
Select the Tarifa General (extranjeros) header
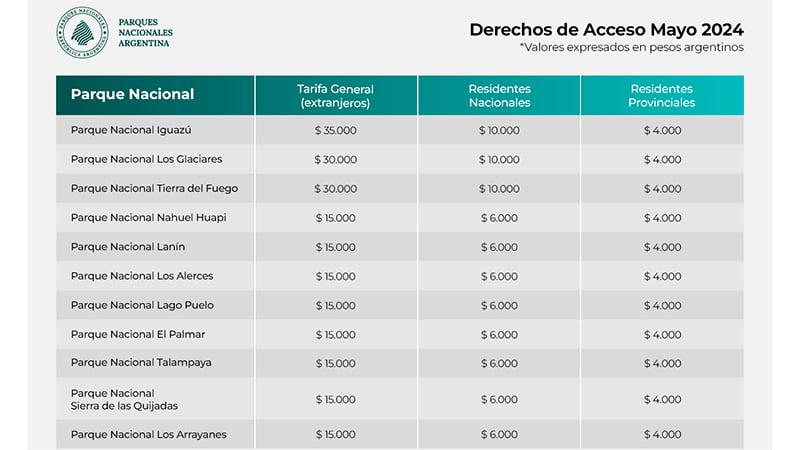[x=336, y=95]
